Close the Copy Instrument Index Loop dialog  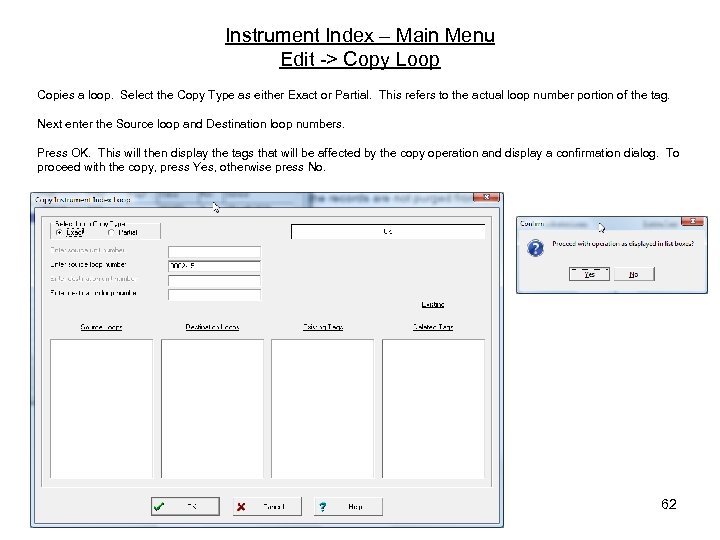(x=486, y=197)
